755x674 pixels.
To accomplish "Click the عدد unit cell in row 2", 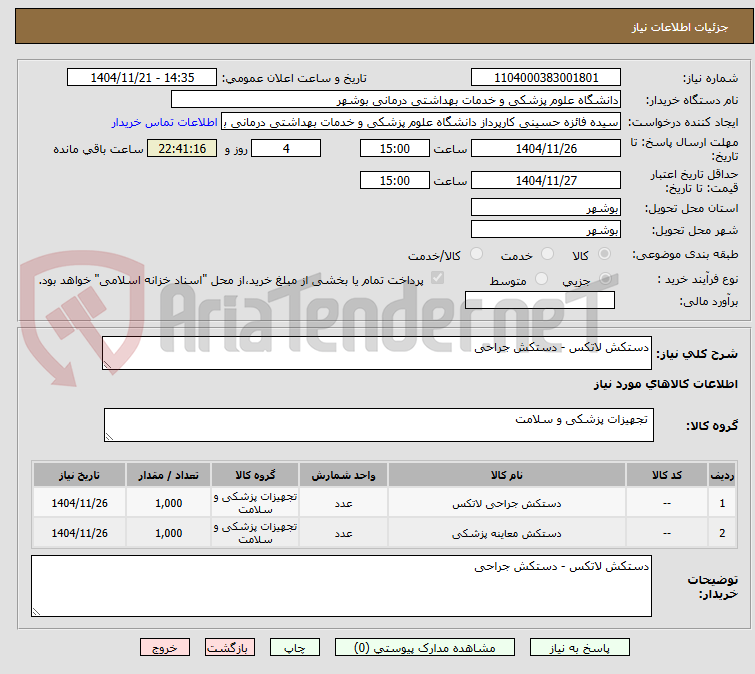I will point(343,532).
